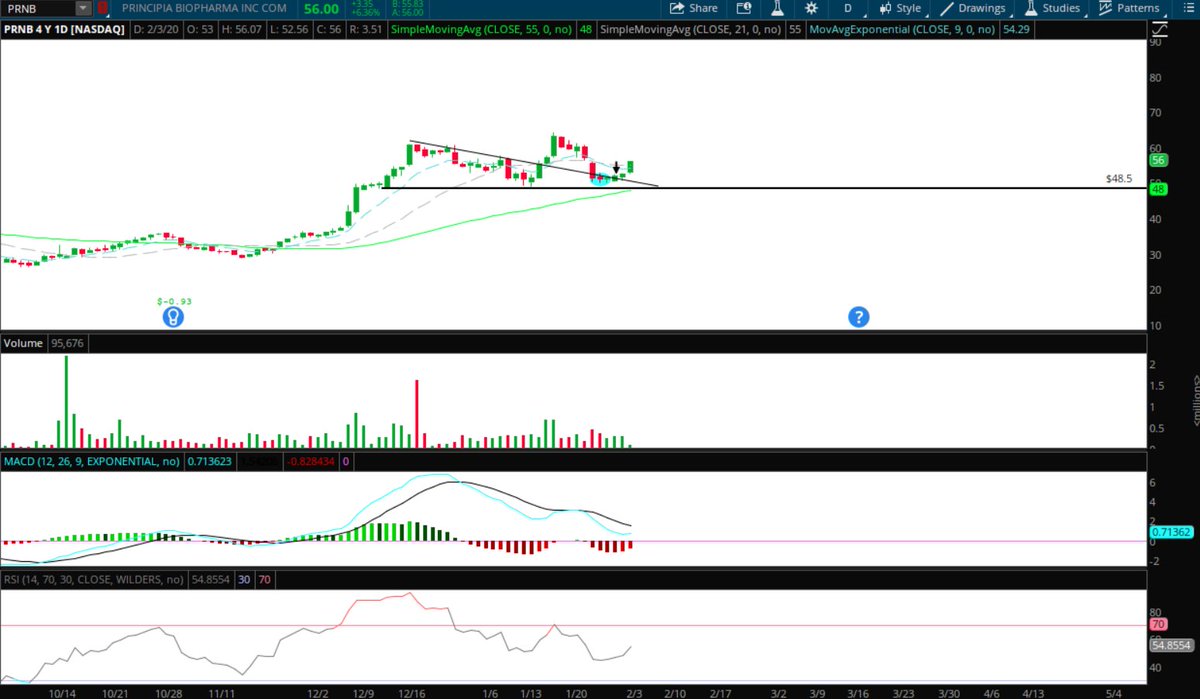This screenshot has height=699, width=1200.
Task: Click the blue question mark event icon
Action: click(x=858, y=317)
